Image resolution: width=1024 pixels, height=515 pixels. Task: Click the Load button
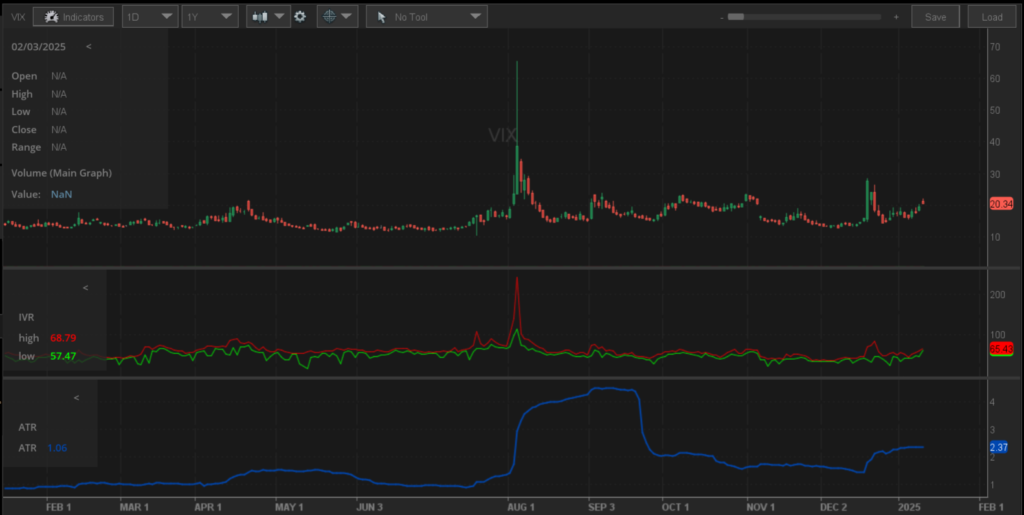991,17
